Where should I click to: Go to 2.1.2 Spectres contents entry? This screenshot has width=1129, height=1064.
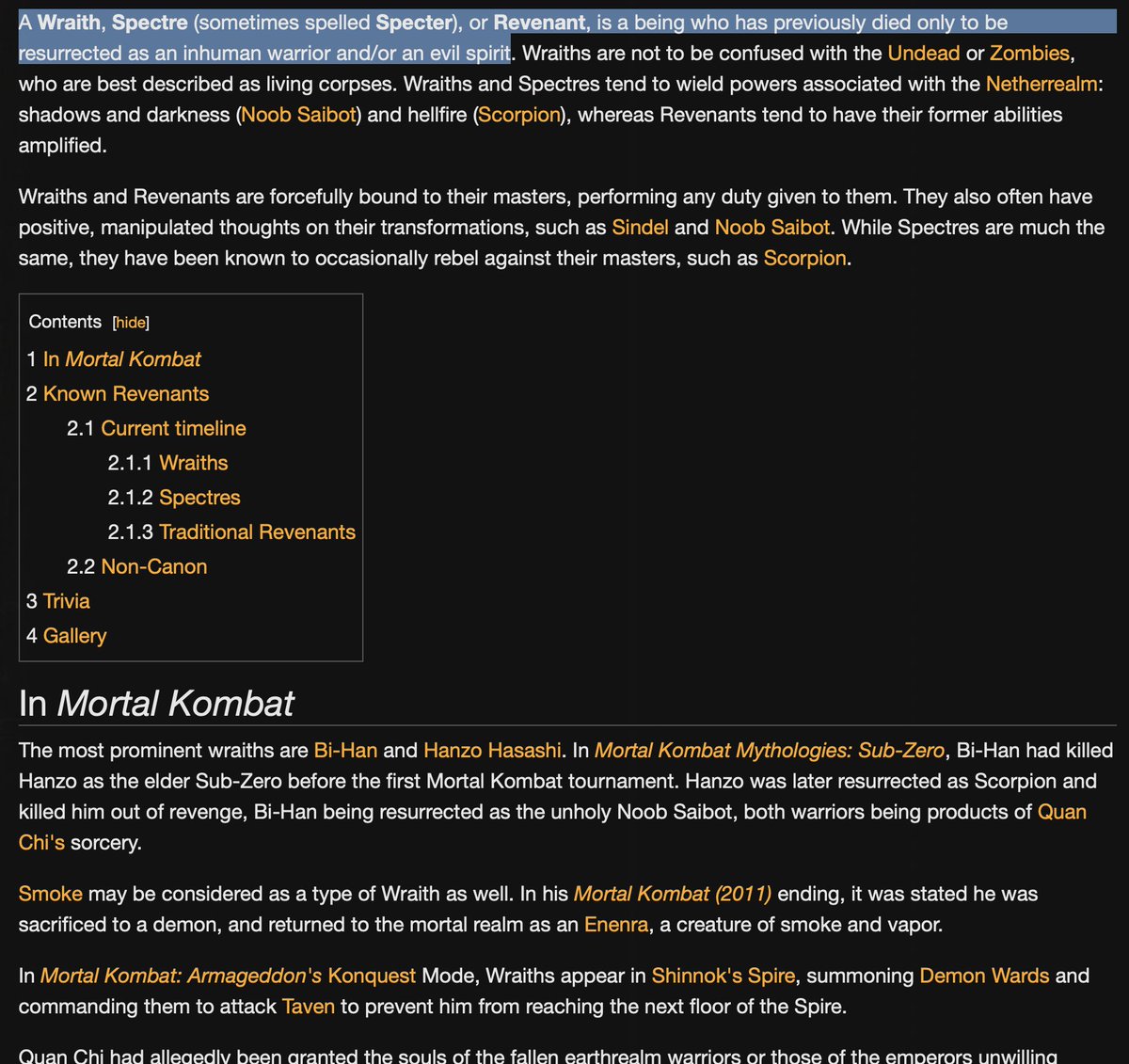point(199,498)
